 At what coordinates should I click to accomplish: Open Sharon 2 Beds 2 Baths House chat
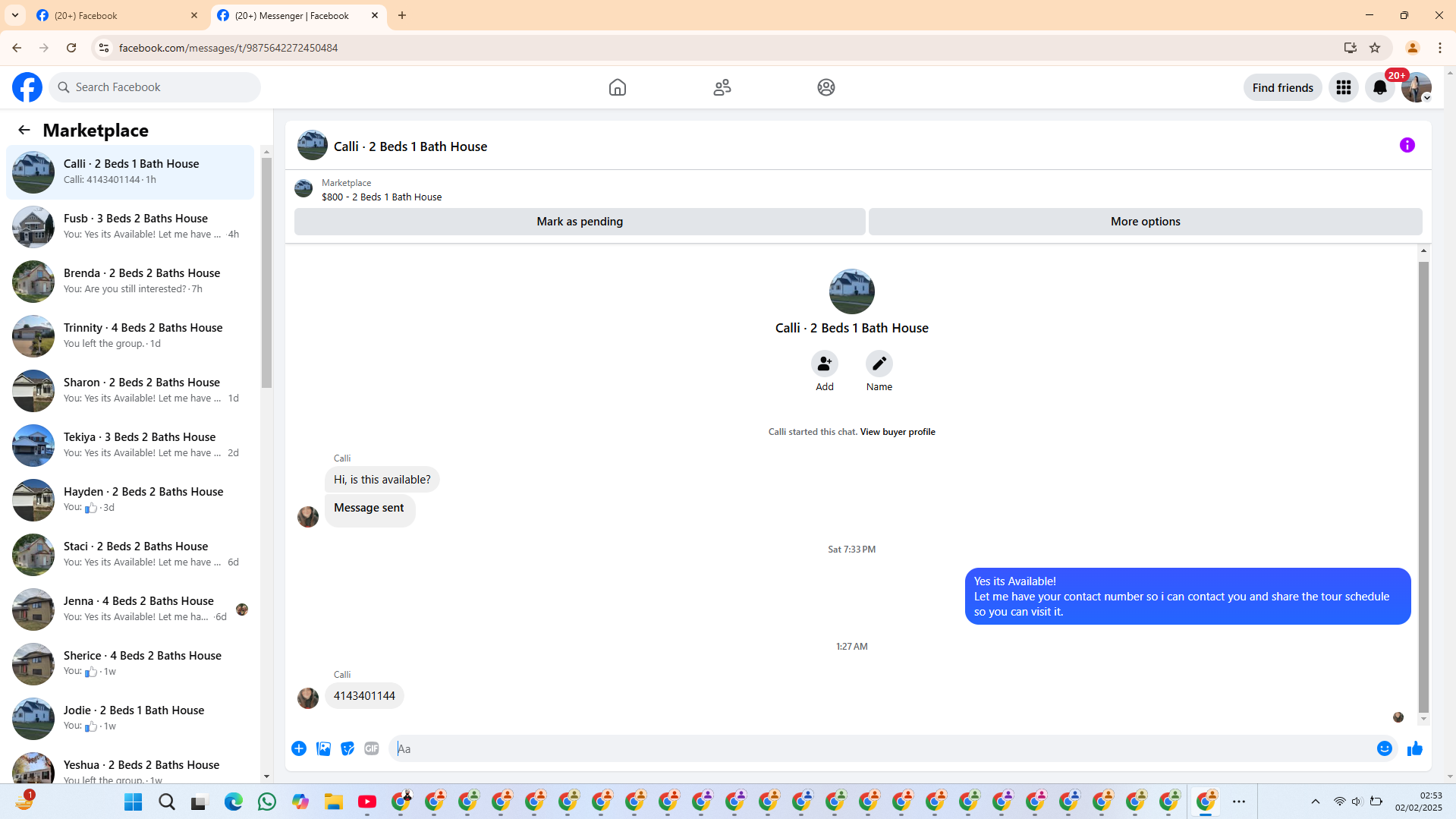coord(131,391)
